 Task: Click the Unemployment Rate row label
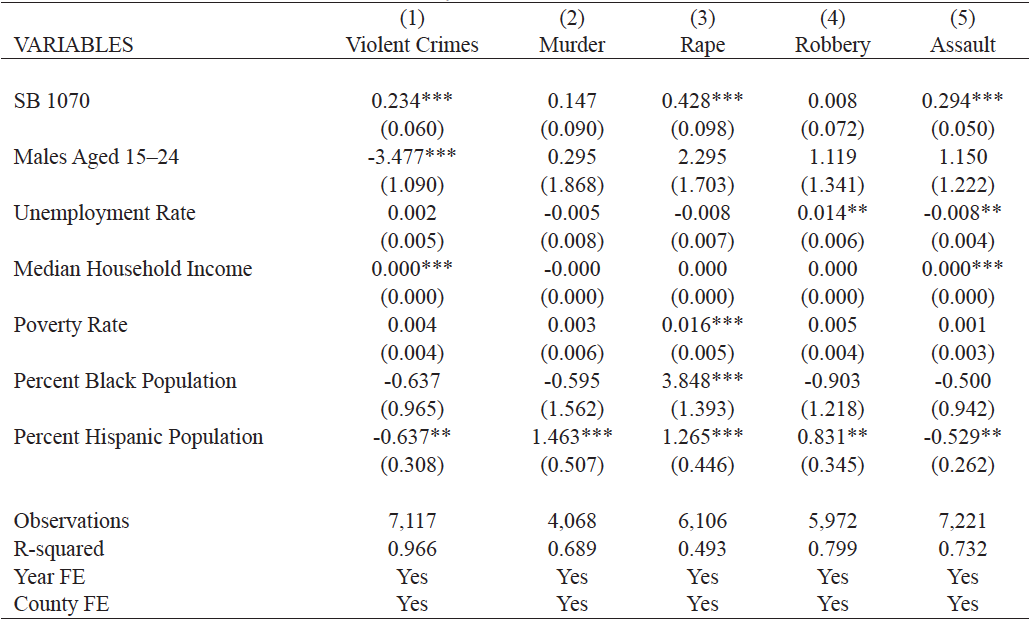pyautogui.click(x=104, y=213)
